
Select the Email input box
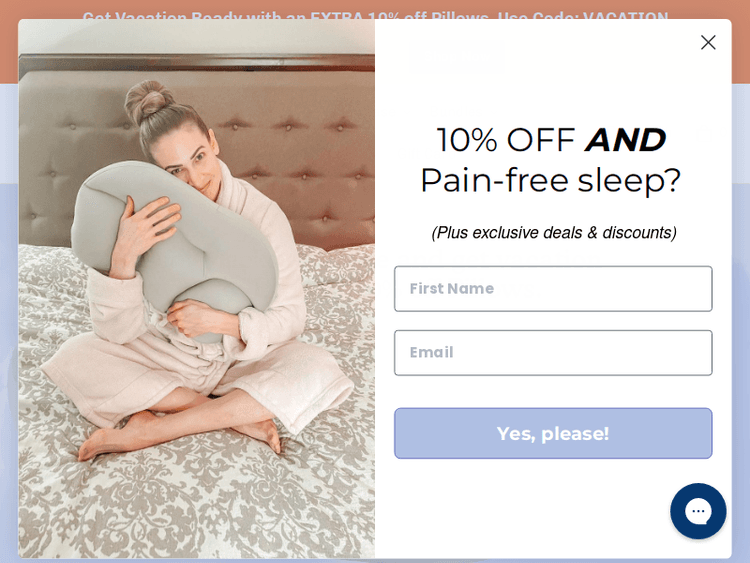coord(553,353)
